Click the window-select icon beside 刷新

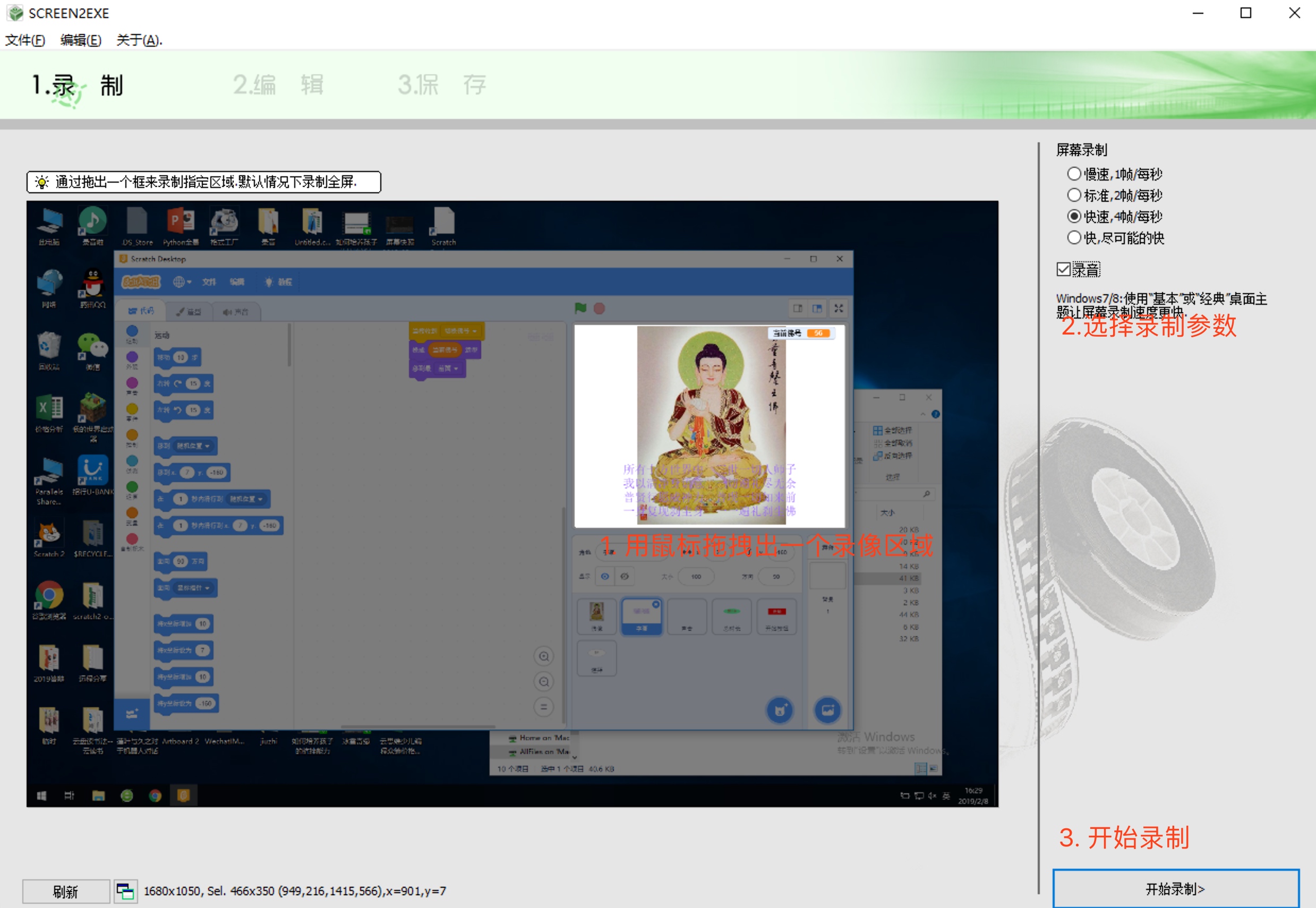click(x=125, y=891)
